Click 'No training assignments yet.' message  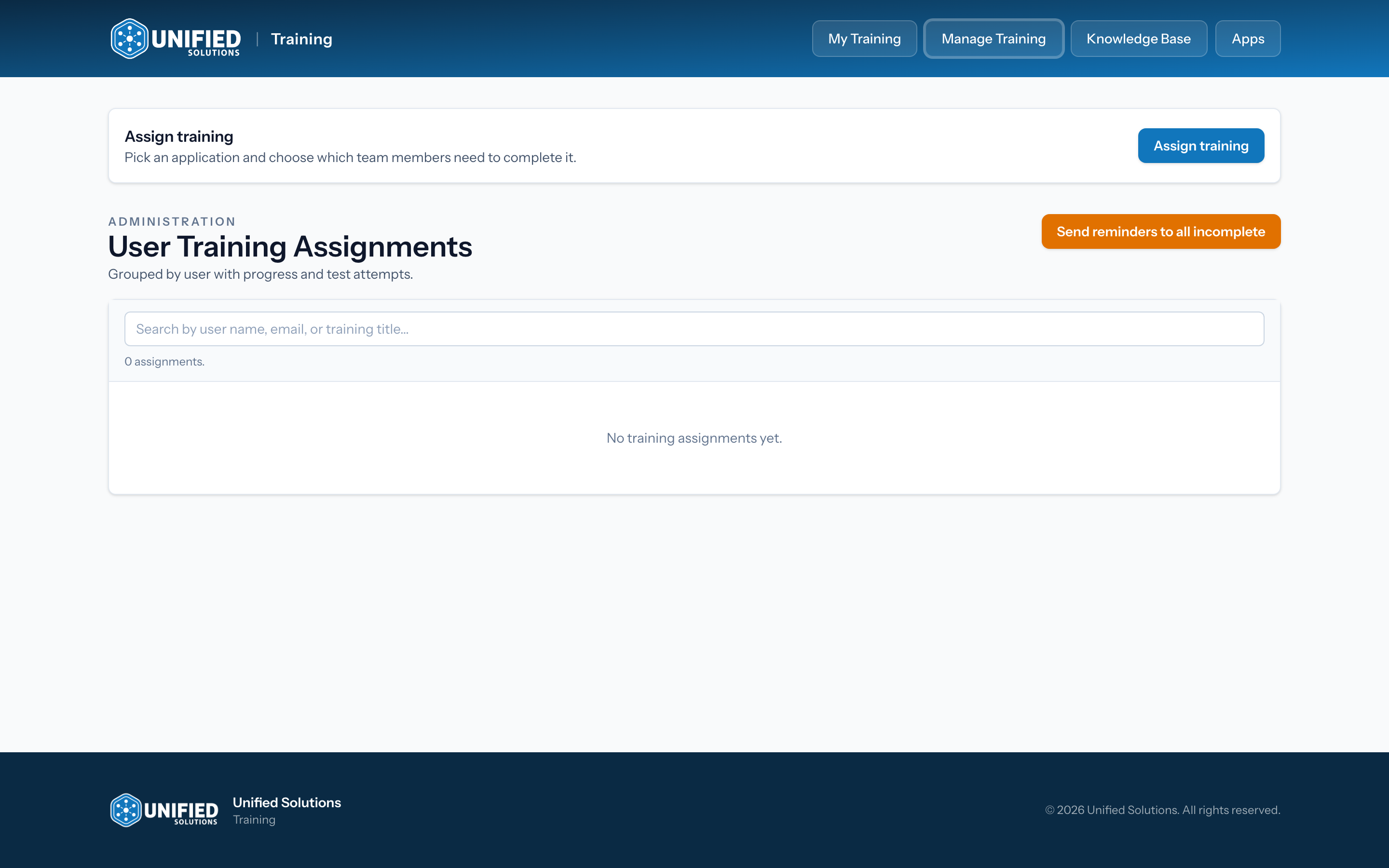click(694, 438)
